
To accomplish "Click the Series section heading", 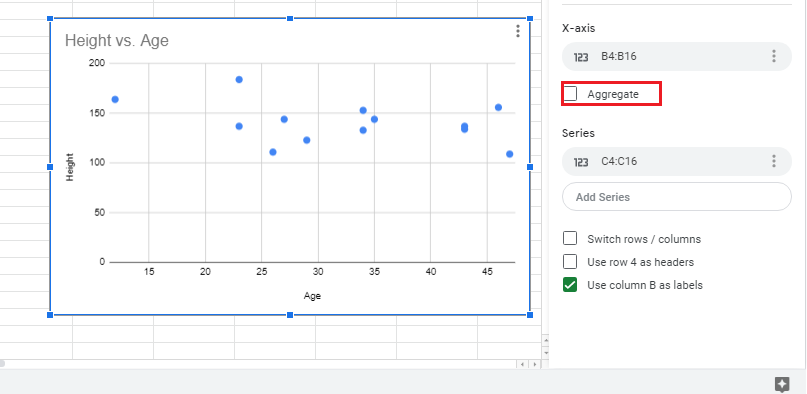I will click(578, 133).
